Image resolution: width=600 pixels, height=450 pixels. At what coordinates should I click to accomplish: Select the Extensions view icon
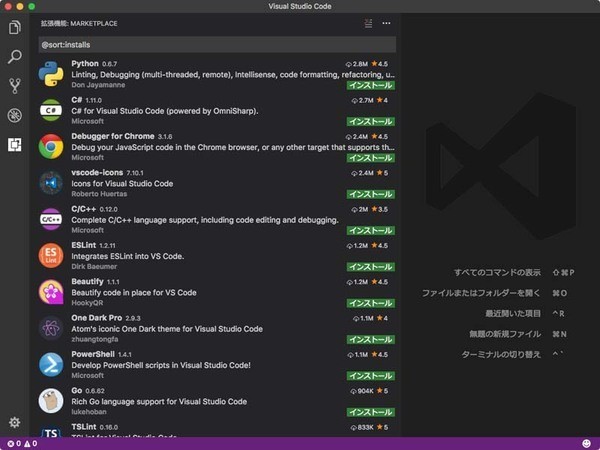(15, 145)
